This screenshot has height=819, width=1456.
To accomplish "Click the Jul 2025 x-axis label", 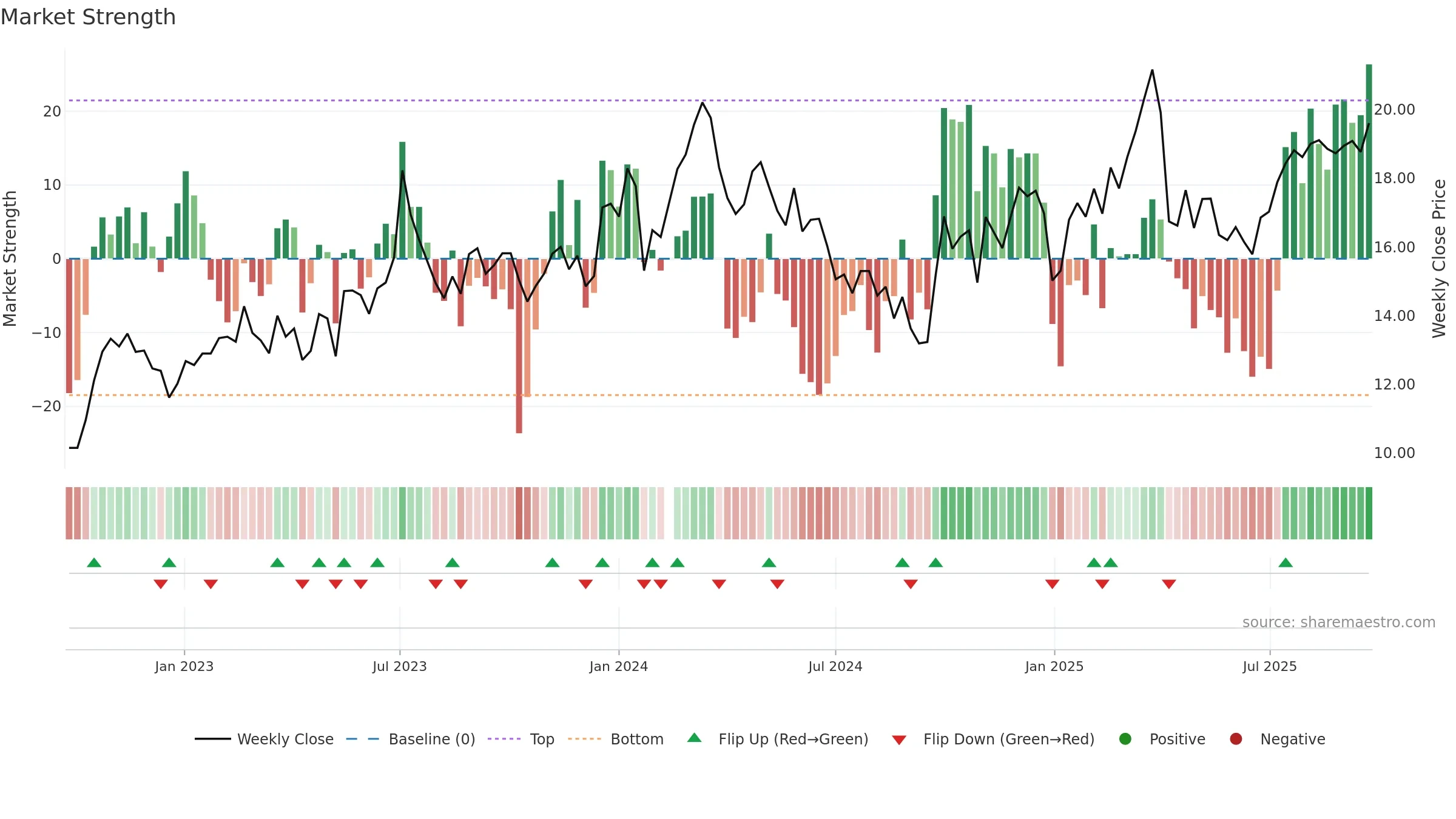I will tap(1270, 666).
